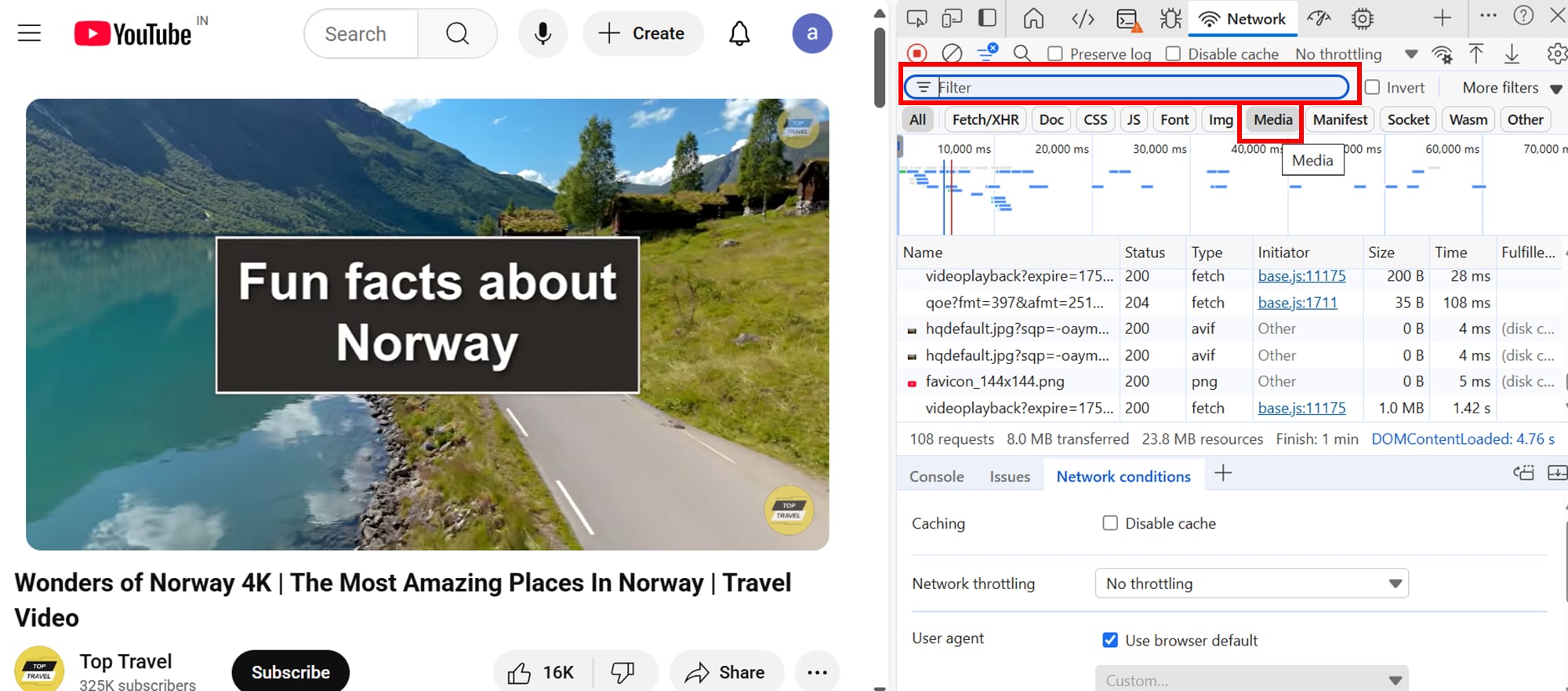Screen dimensions: 1568x691
Task: Open network conditions wifi-gear icon
Action: [1442, 53]
